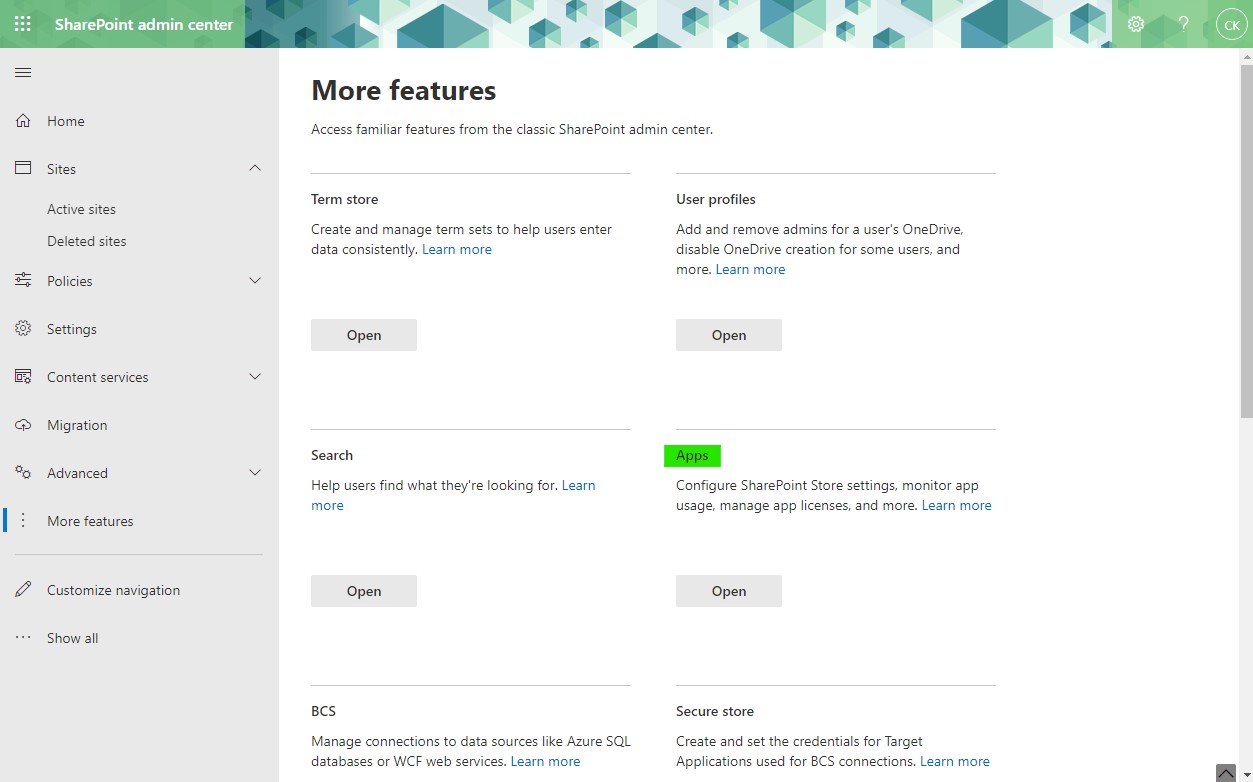1253x782 pixels.
Task: Click Customize navigation
Action: pos(114,590)
